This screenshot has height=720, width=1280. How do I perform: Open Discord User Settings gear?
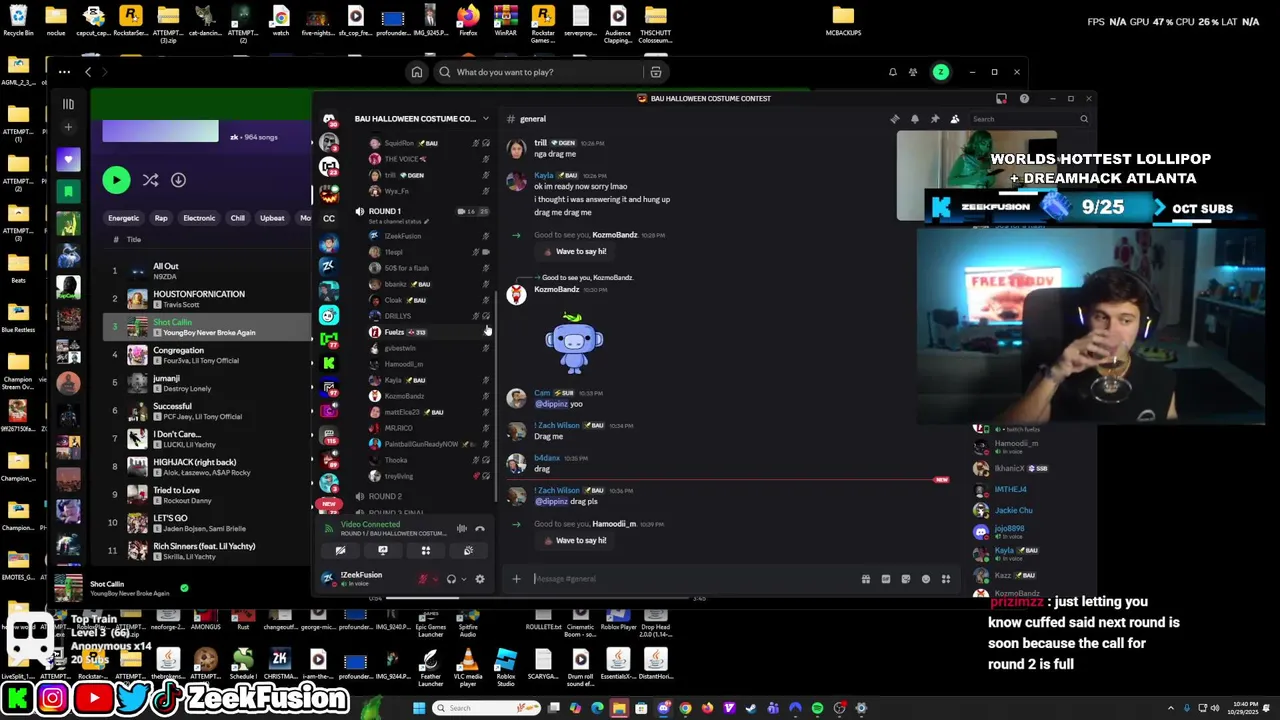pos(480,579)
